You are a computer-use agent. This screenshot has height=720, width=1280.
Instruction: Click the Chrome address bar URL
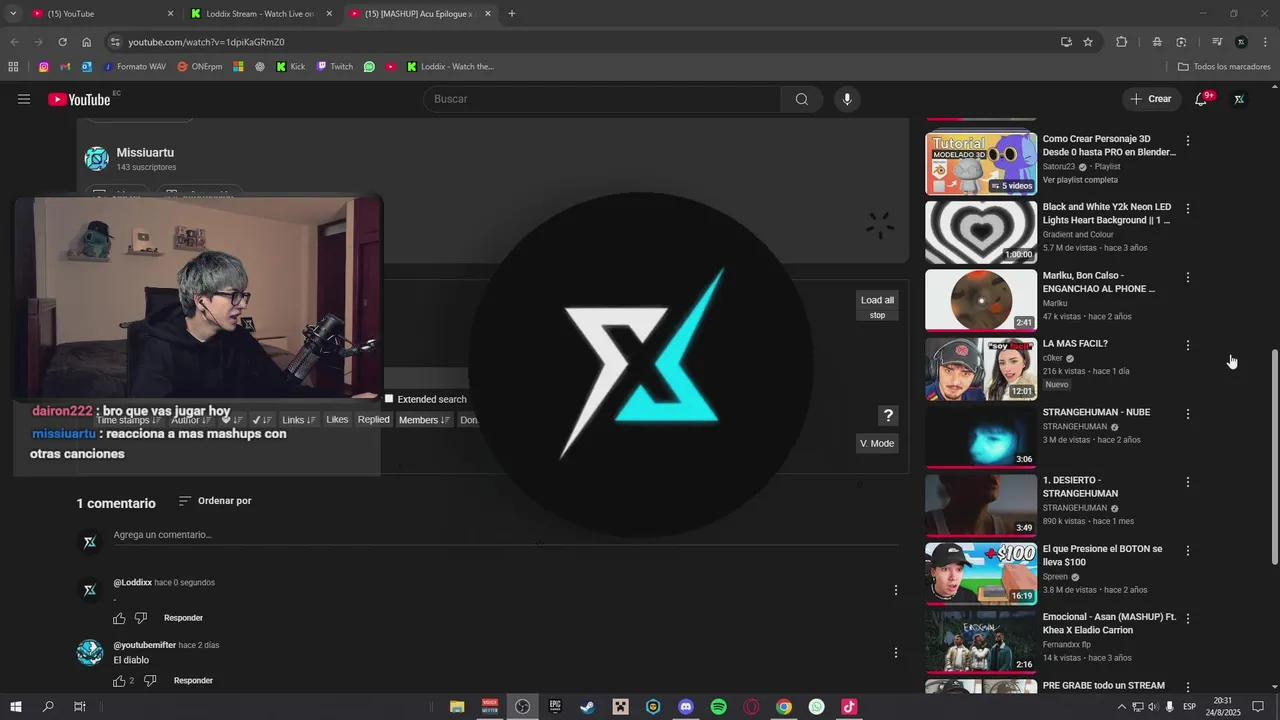tap(206, 42)
